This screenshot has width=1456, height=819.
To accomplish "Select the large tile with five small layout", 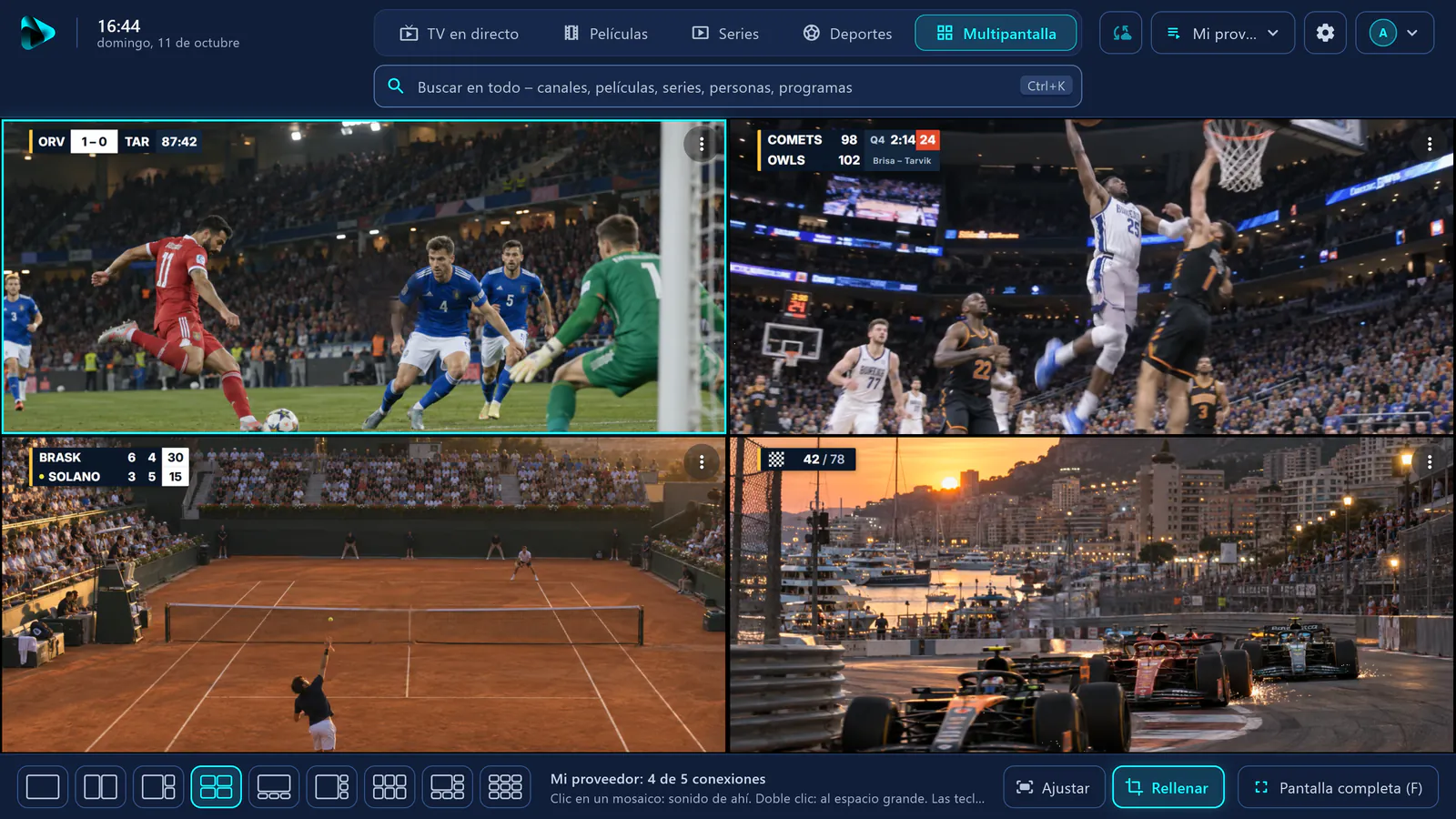I will (x=447, y=787).
